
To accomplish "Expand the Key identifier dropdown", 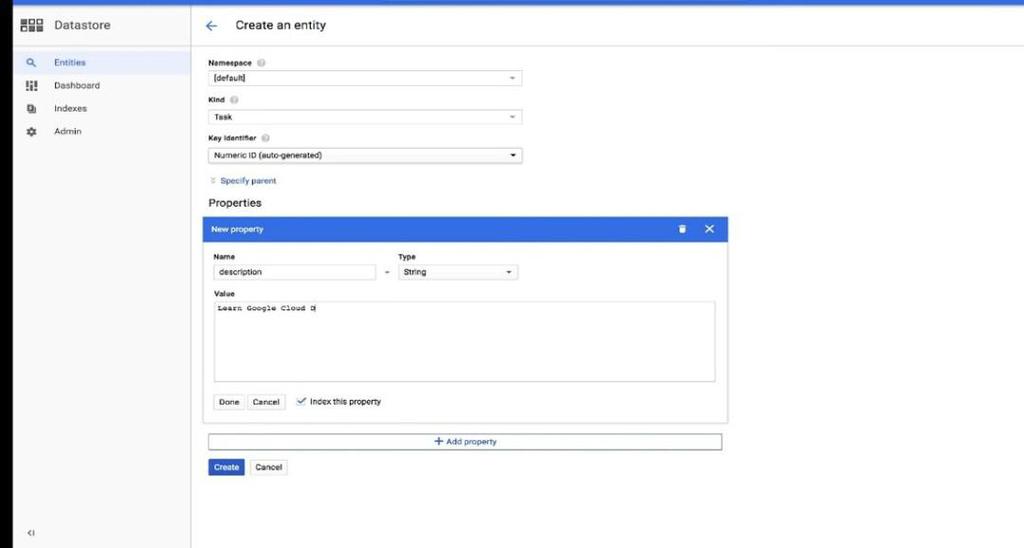I will point(364,156).
